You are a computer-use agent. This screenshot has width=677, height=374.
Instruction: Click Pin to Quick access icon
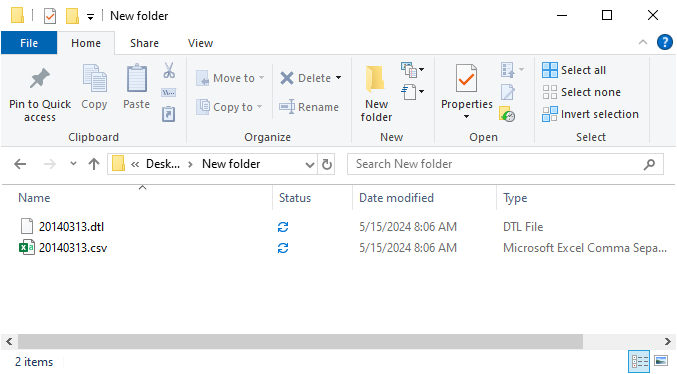[x=40, y=79]
